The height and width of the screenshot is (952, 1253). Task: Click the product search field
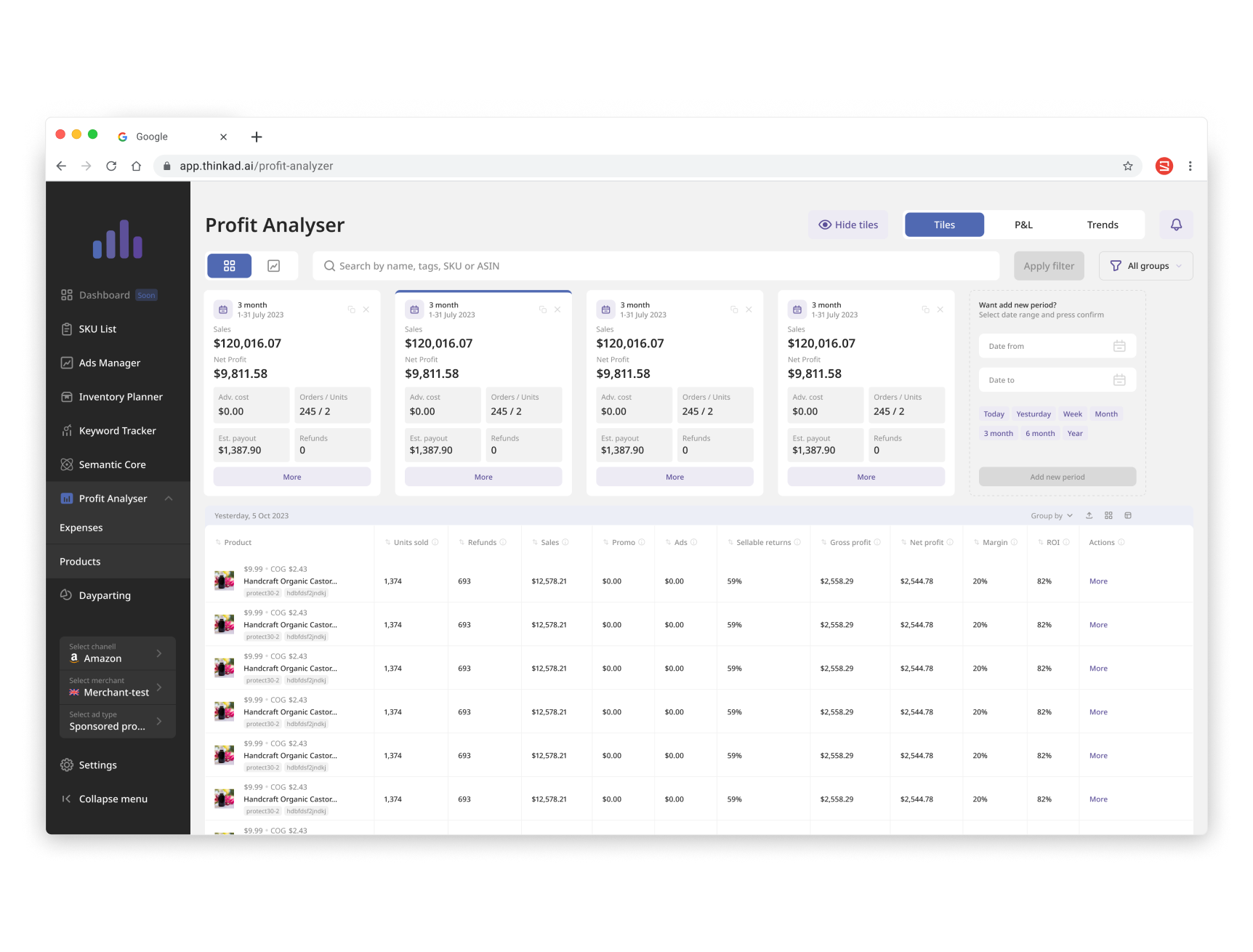point(656,266)
